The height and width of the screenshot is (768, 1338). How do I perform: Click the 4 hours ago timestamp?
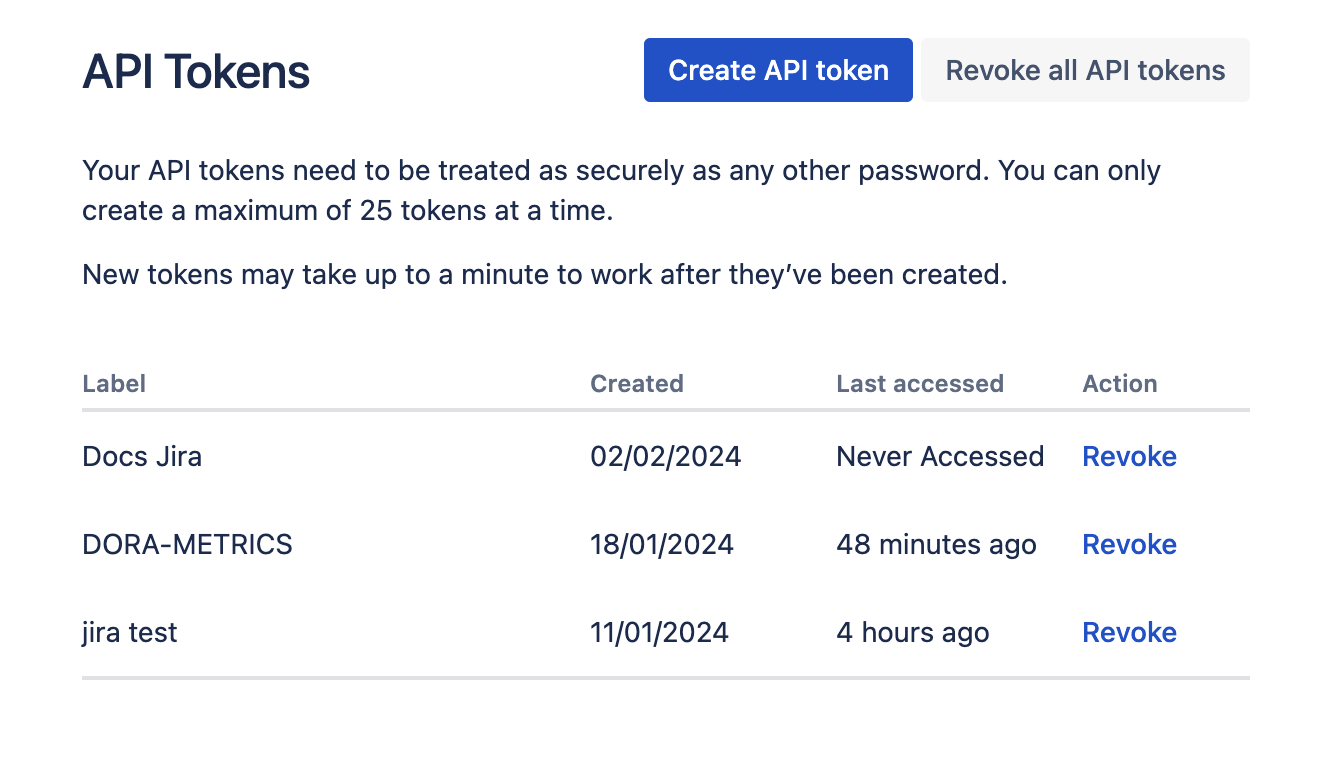click(912, 632)
